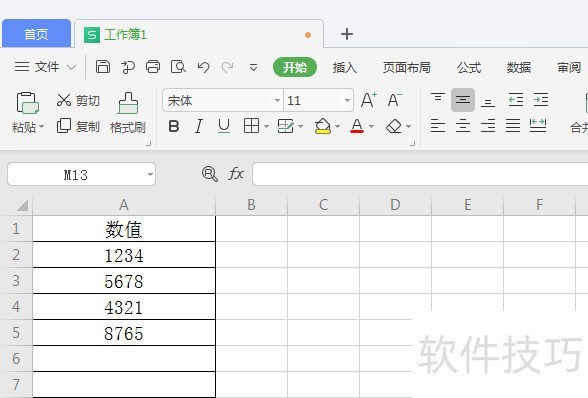Image resolution: width=588 pixels, height=398 pixels.
Task: Click the 开始 ribbon tab
Action: tap(295, 68)
